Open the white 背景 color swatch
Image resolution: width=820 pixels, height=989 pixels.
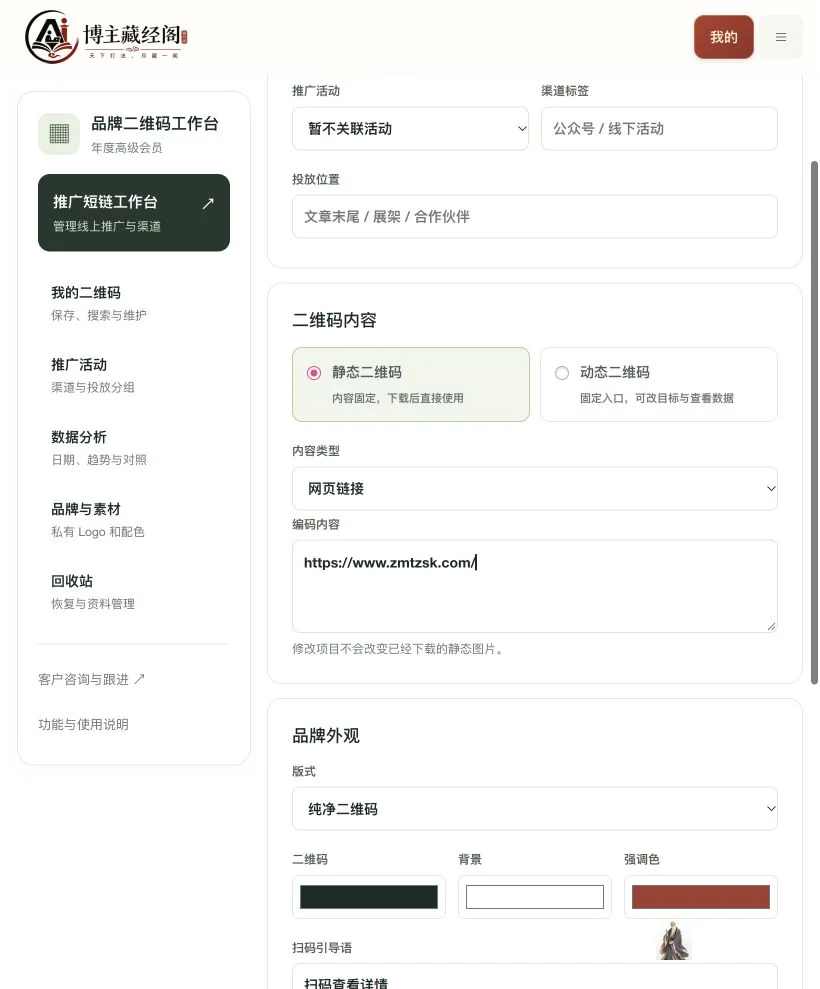click(534, 897)
